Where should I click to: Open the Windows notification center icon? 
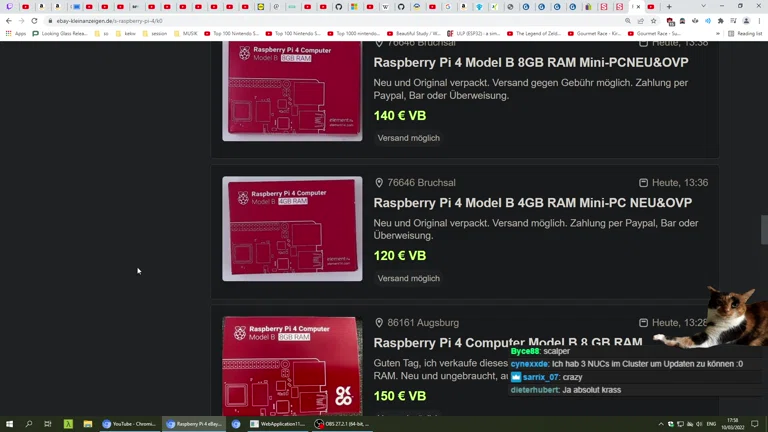pos(755,424)
